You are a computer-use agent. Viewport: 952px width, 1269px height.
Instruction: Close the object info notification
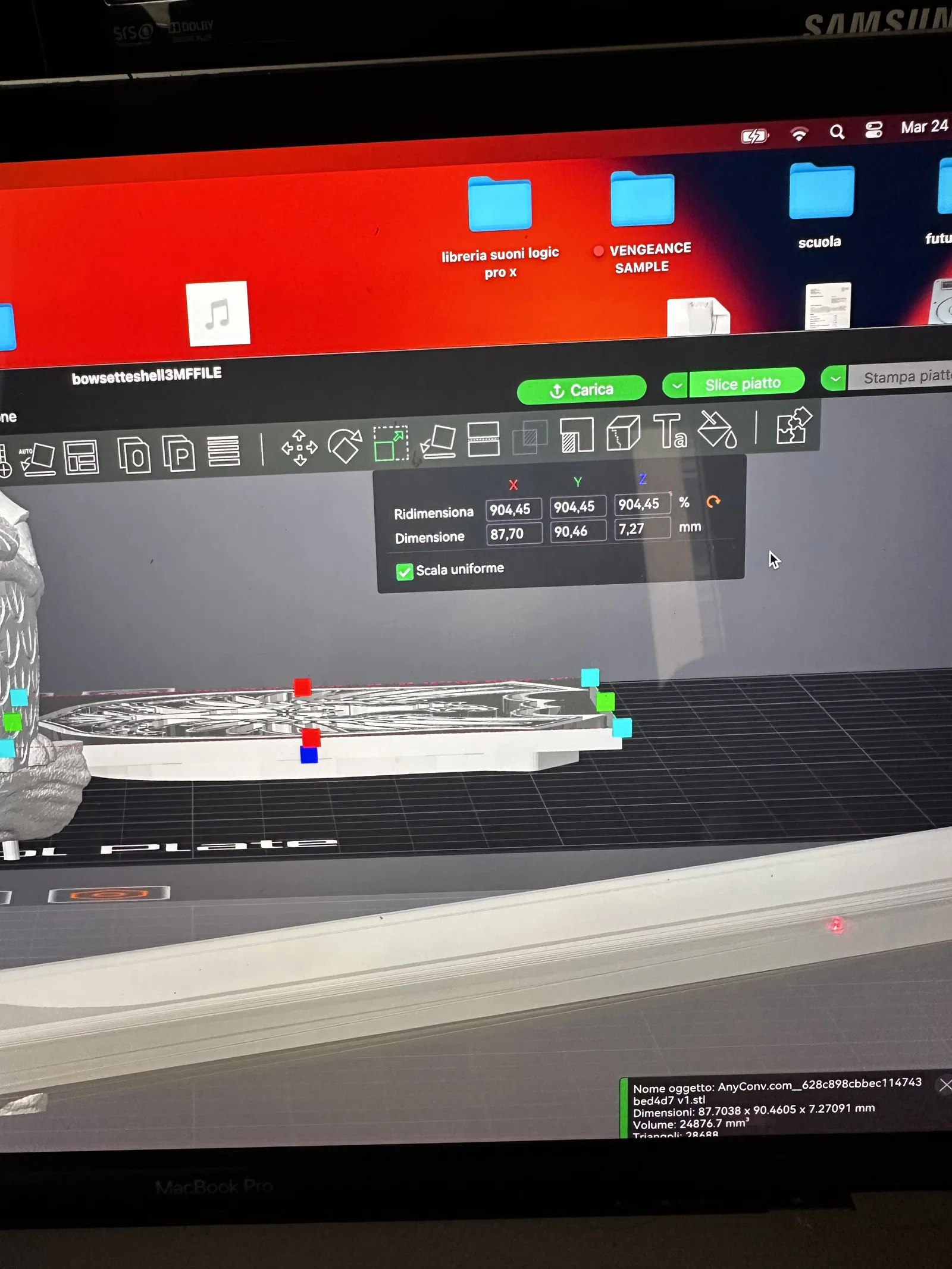945,1085
